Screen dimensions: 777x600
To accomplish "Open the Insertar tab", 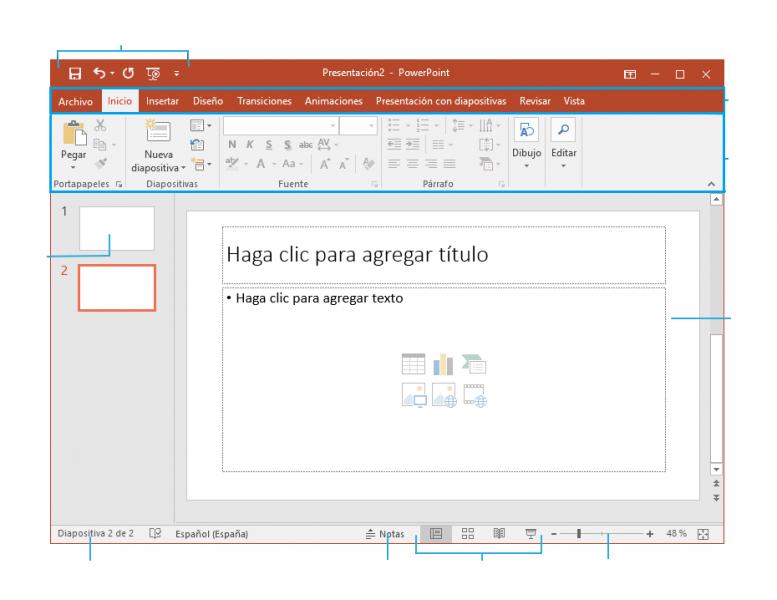I will (162, 101).
